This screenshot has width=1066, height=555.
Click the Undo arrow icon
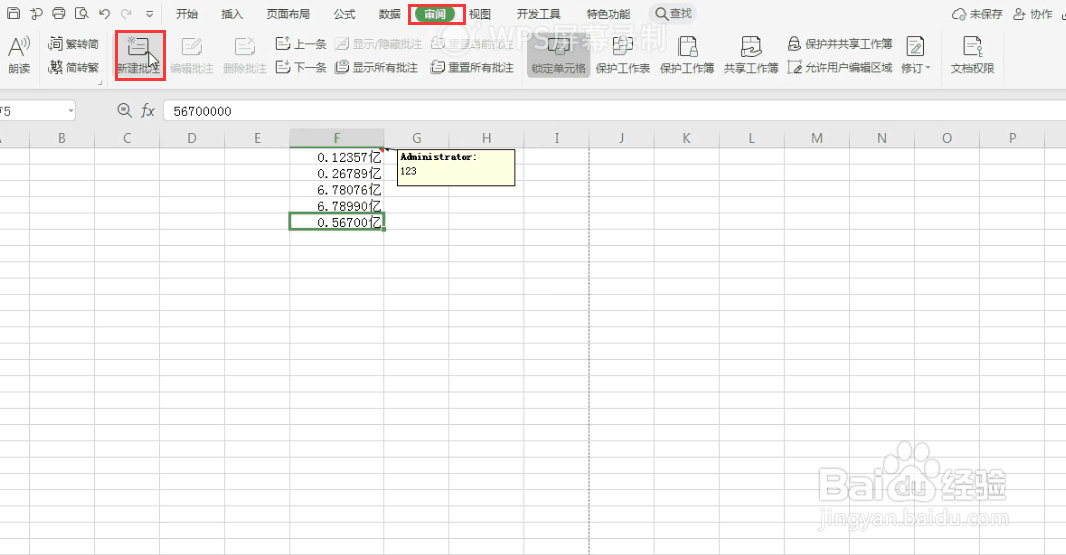(104, 14)
